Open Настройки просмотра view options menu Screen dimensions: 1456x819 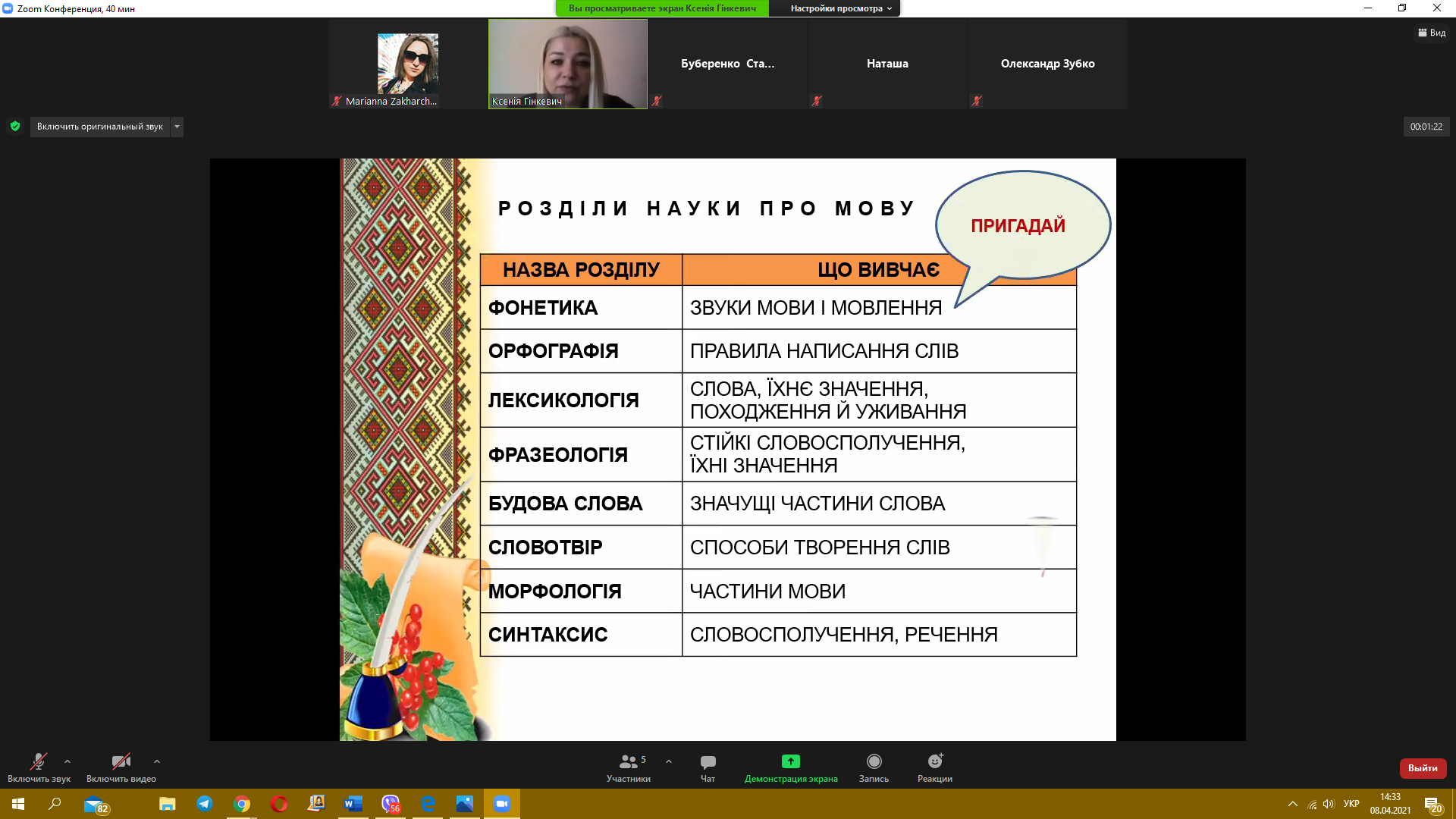[840, 8]
